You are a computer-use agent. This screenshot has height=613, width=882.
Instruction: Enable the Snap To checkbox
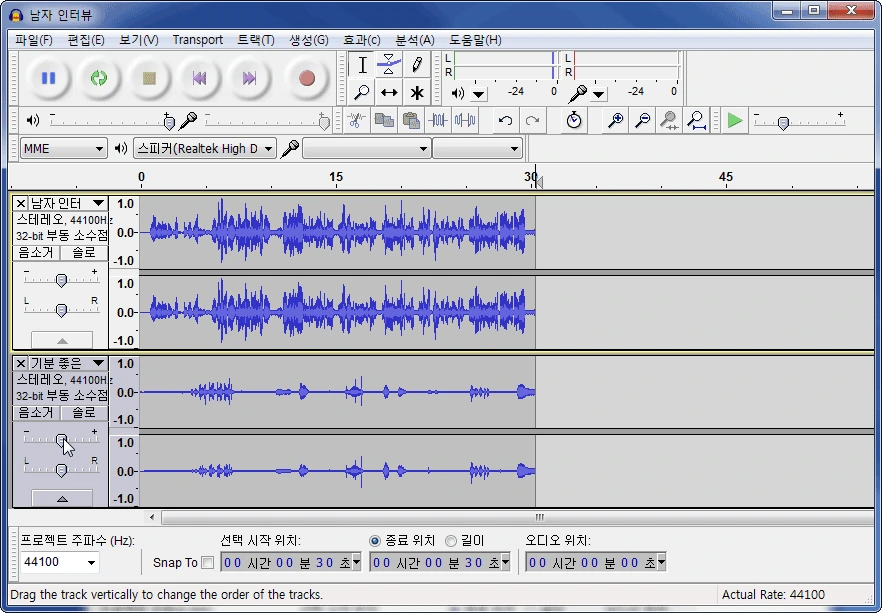pyautogui.click(x=208, y=562)
